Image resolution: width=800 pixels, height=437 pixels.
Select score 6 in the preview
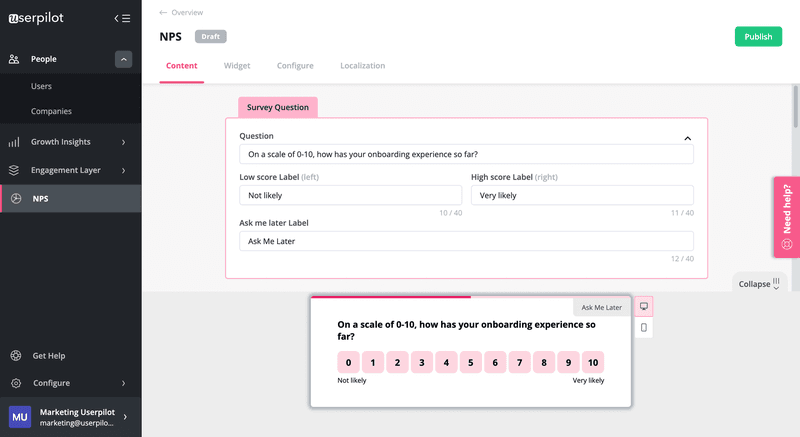click(495, 363)
